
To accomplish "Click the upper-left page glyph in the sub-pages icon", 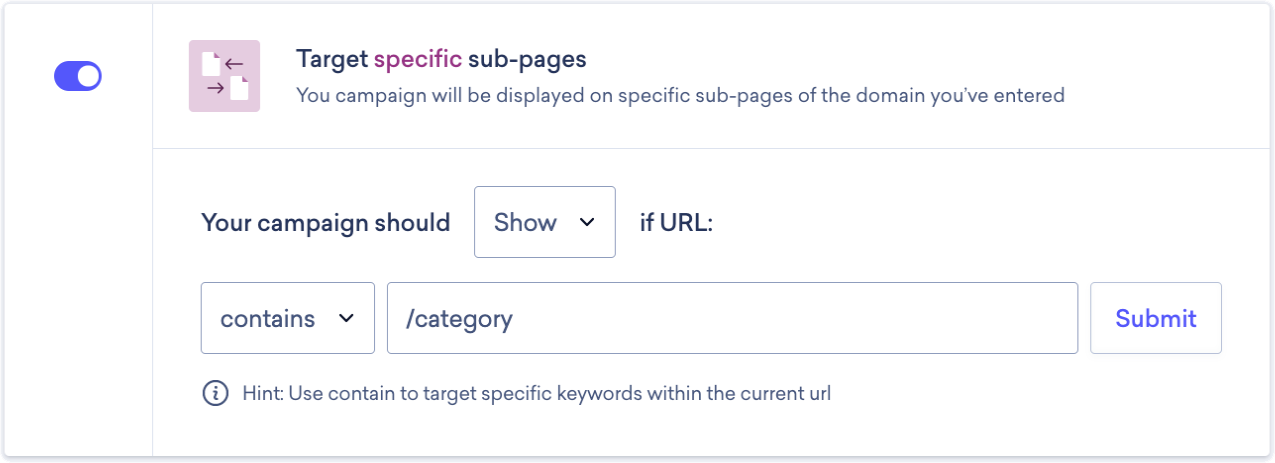I will click(210, 64).
